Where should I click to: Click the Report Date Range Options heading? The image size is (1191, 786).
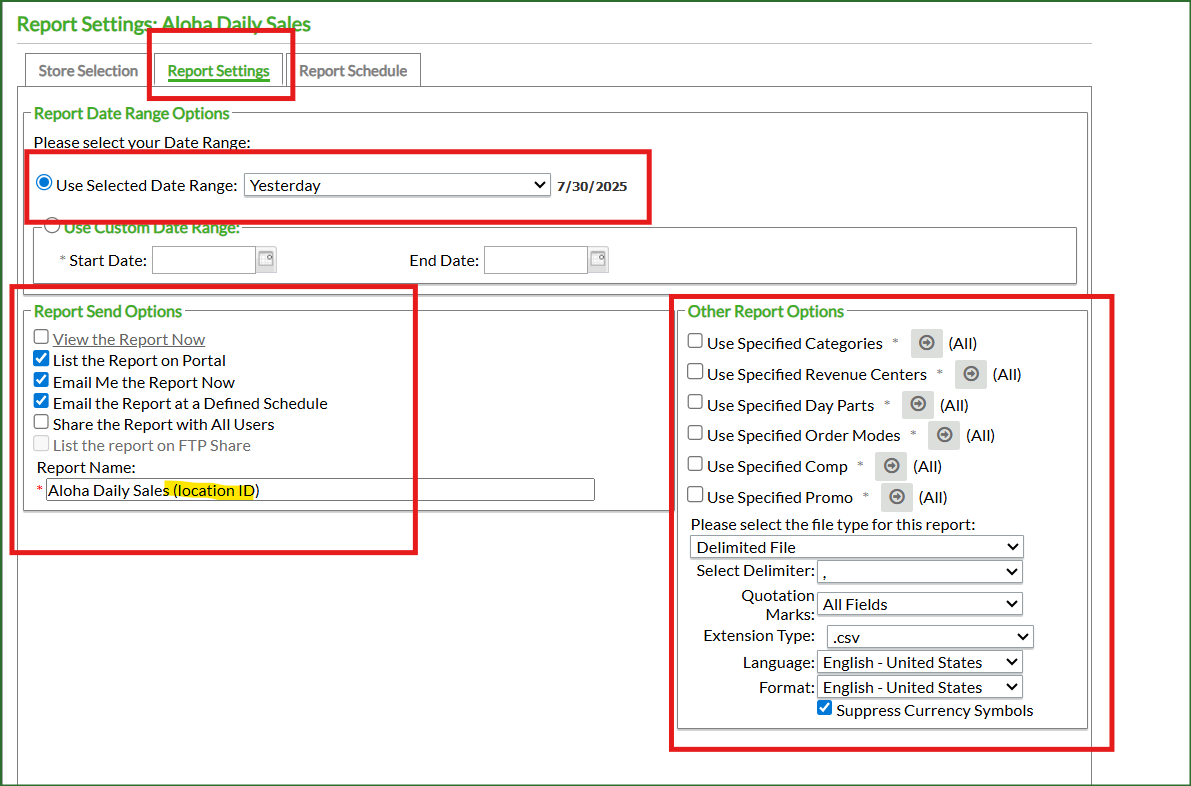pos(131,113)
